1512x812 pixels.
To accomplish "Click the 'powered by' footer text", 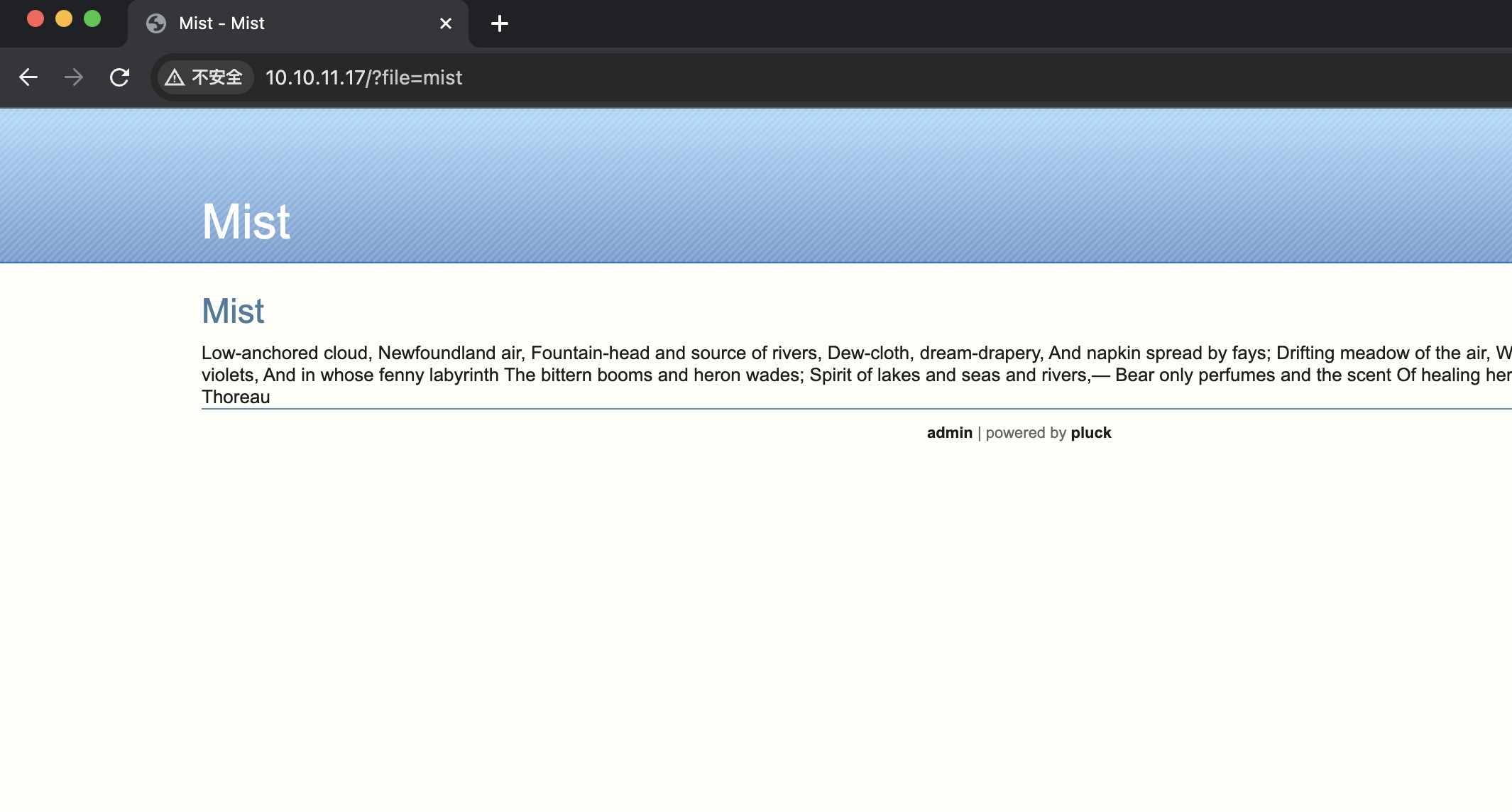I will 1026,433.
